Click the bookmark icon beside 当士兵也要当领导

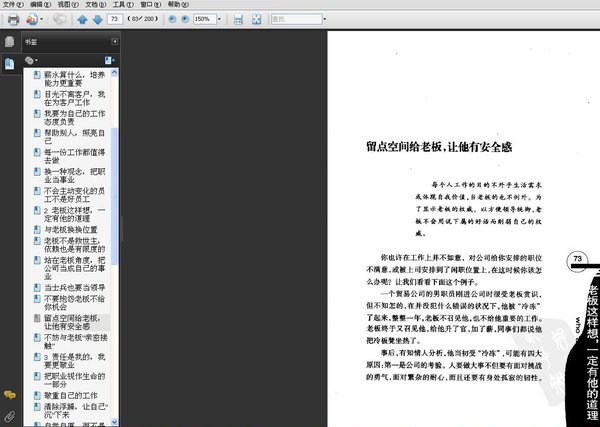[x=37, y=287]
